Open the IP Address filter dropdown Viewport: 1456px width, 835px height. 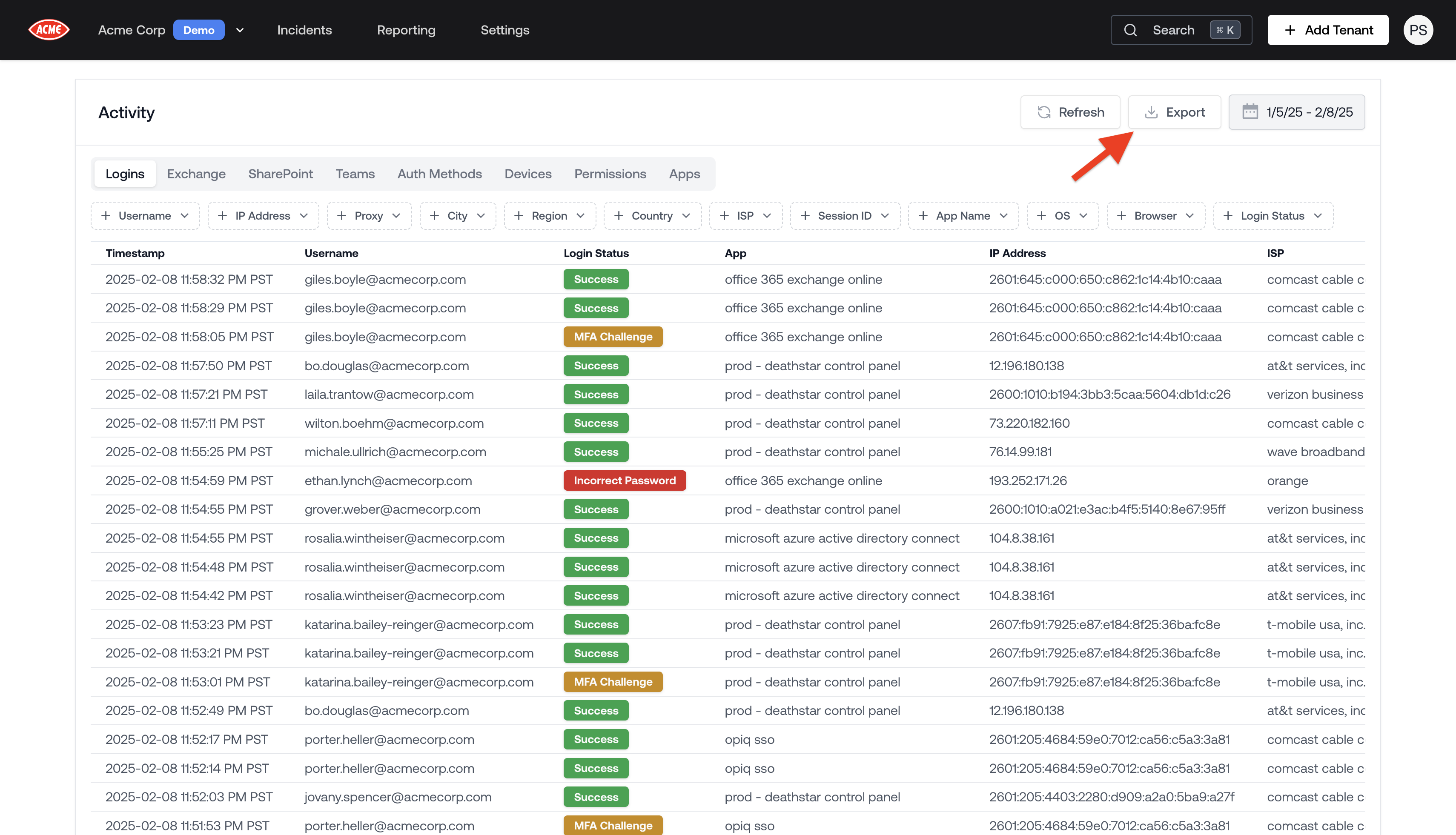(x=263, y=216)
